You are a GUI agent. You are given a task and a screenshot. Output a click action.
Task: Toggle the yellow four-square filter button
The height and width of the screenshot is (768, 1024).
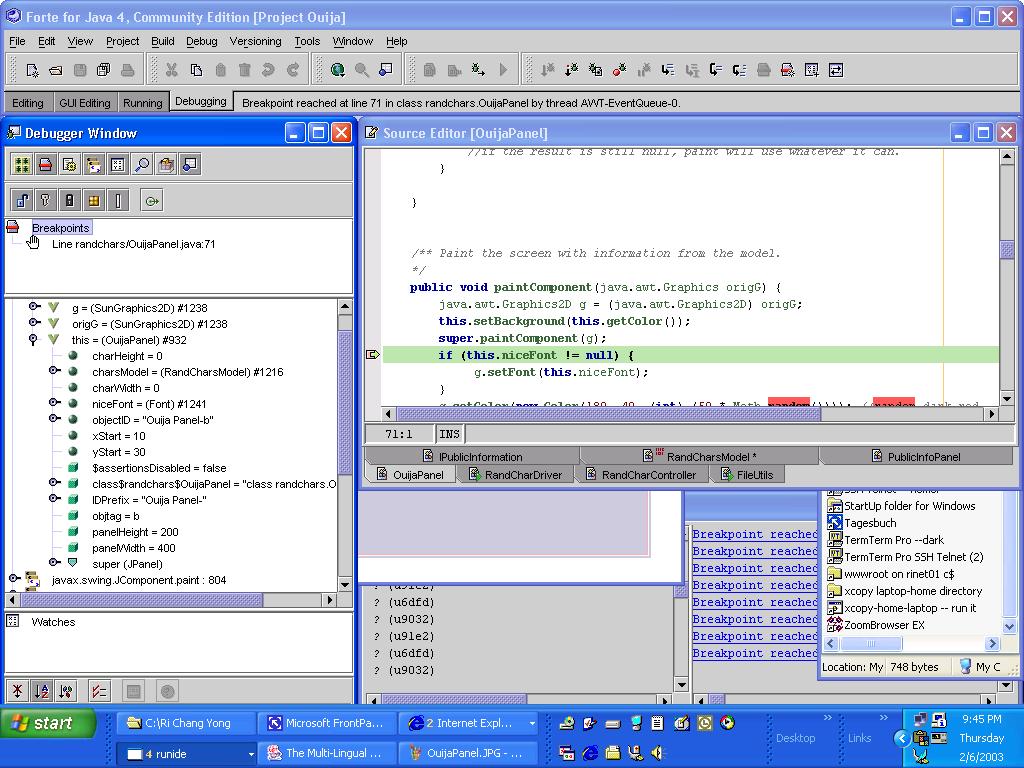pyautogui.click(x=94, y=201)
